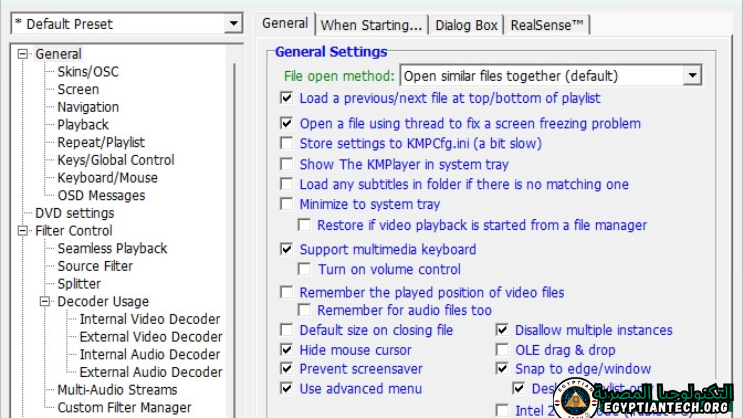The height and width of the screenshot is (418, 743).
Task: Open Internal Video Decoder settings
Action: coord(150,319)
